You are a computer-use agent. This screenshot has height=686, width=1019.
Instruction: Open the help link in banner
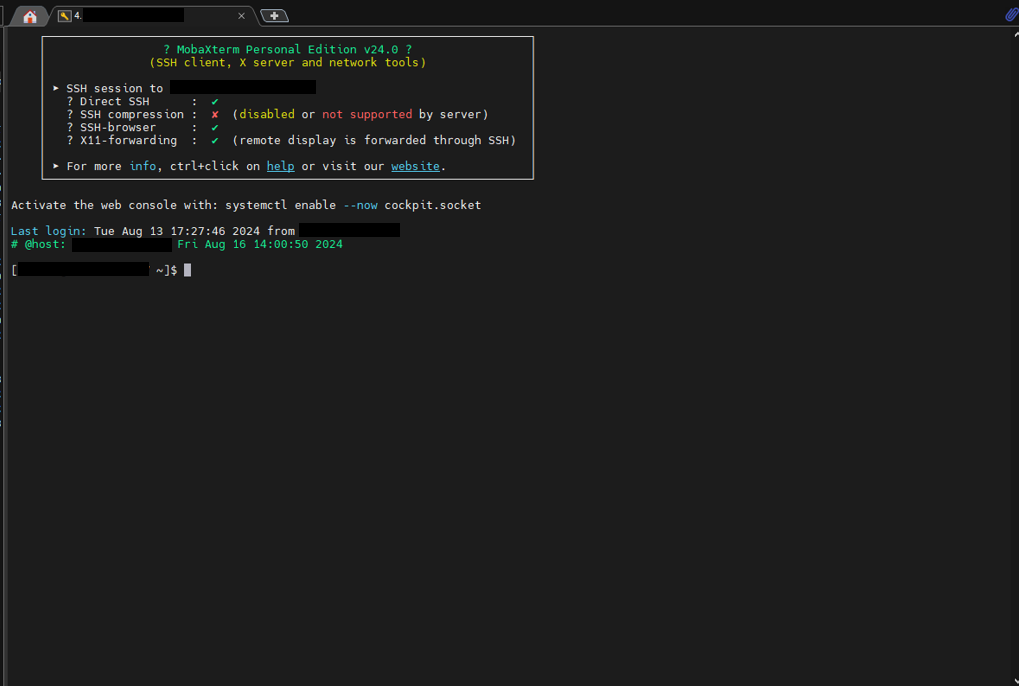280,166
